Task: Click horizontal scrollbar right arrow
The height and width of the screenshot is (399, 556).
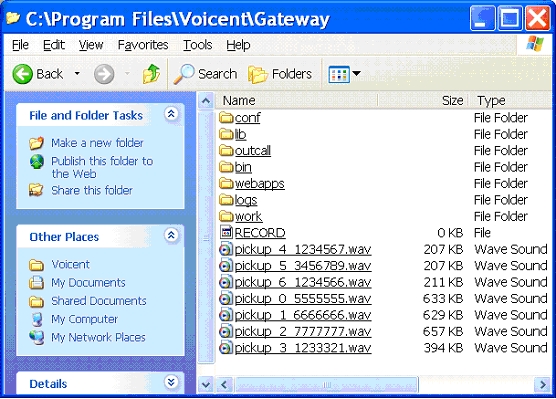Action: pos(543,384)
